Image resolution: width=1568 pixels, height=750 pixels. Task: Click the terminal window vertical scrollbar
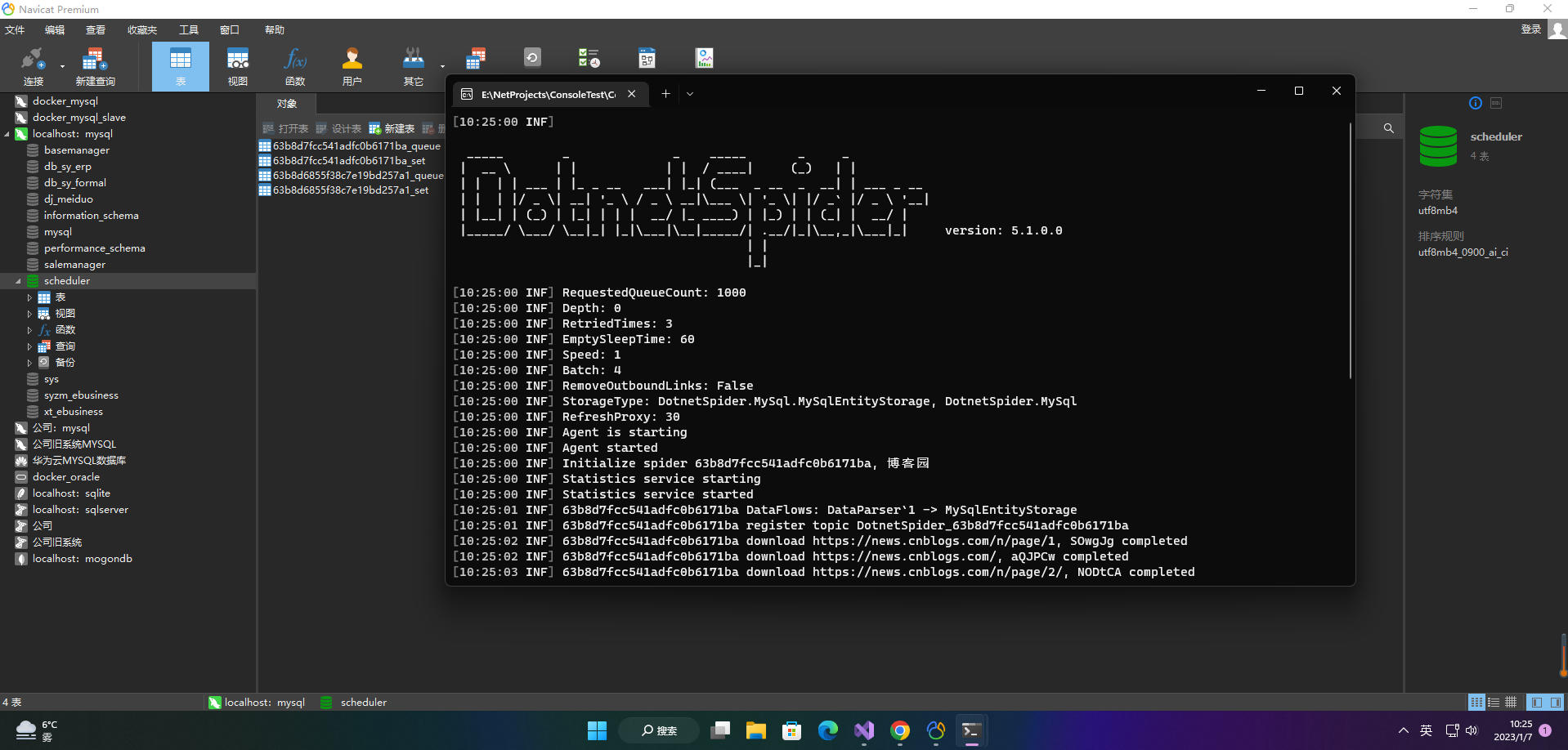click(x=1350, y=250)
